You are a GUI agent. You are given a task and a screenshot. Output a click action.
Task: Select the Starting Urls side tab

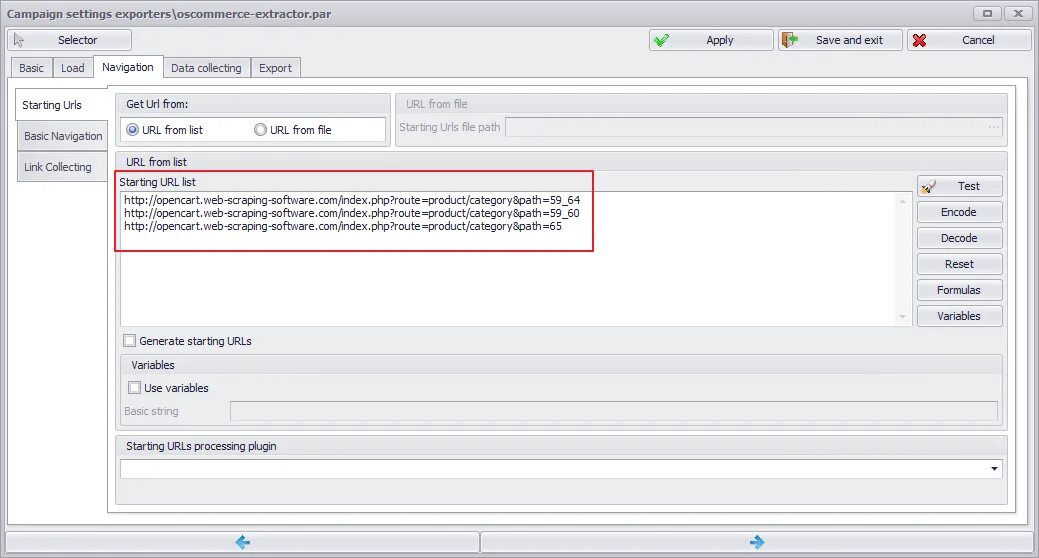[x=61, y=105]
